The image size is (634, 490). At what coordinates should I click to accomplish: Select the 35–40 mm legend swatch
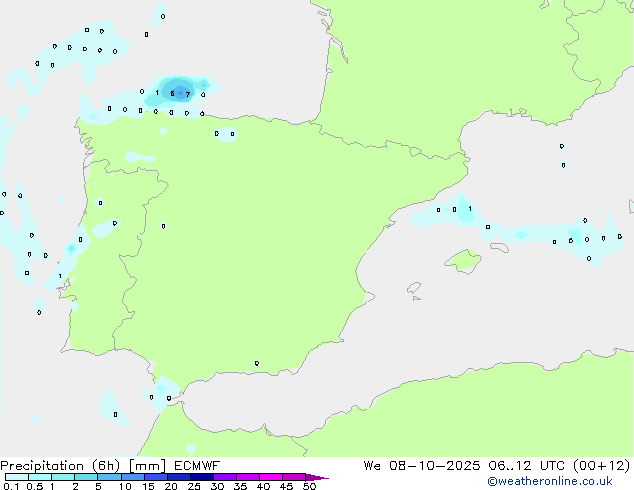click(248, 477)
